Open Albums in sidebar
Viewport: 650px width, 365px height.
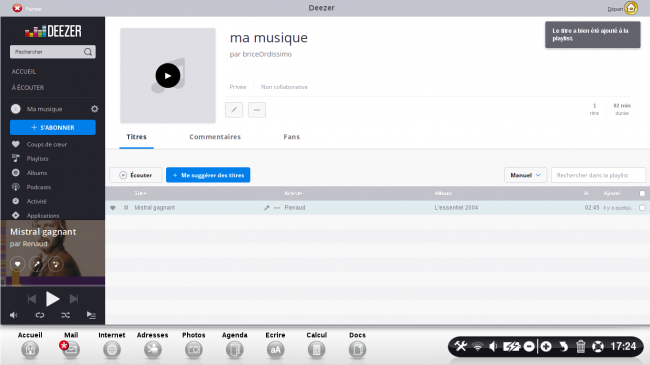(x=37, y=173)
